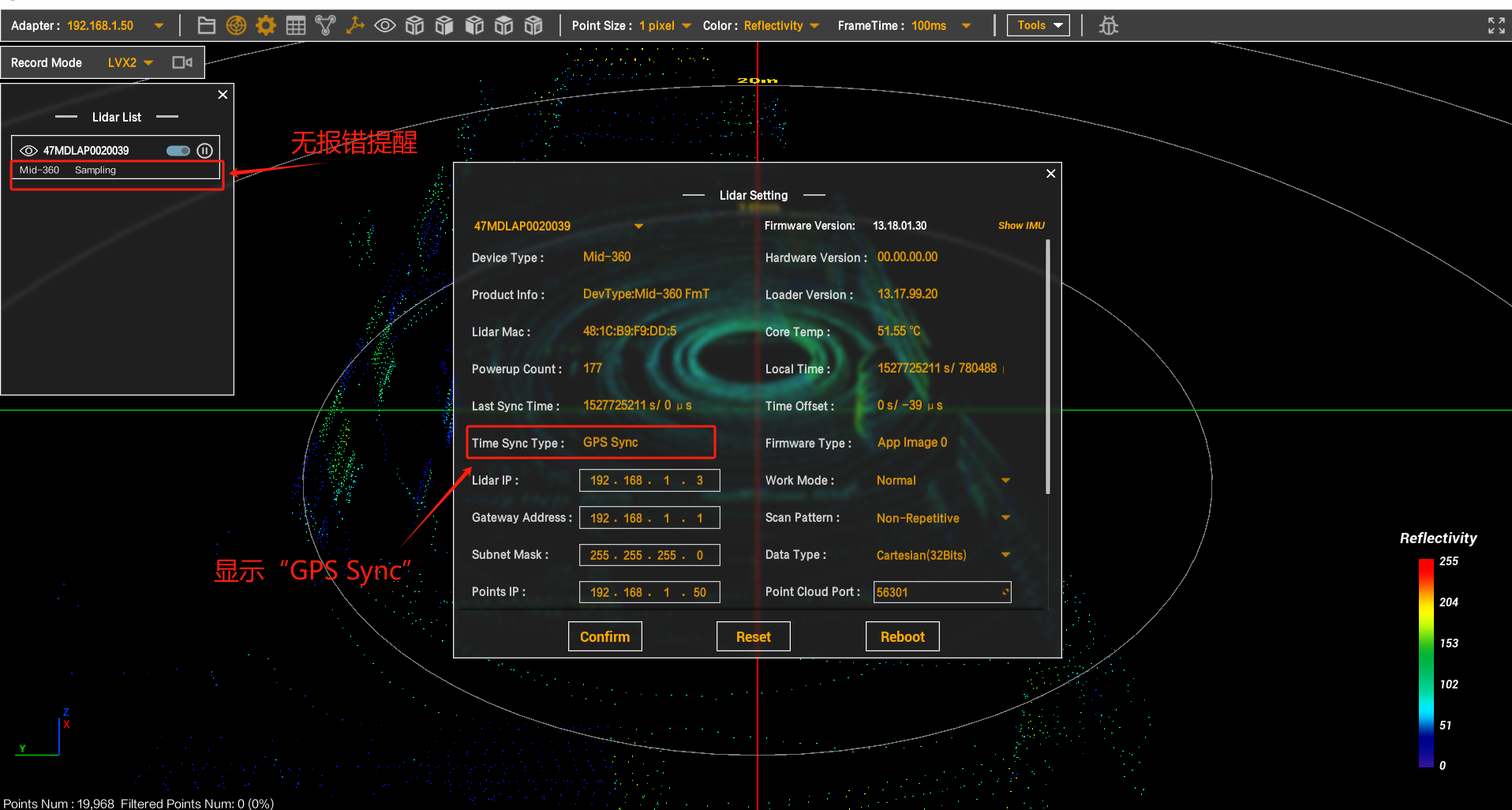1512x810 pixels.
Task: Open the Scan Pattern Non-Repetitive dropdown
Action: pyautogui.click(x=1005, y=518)
